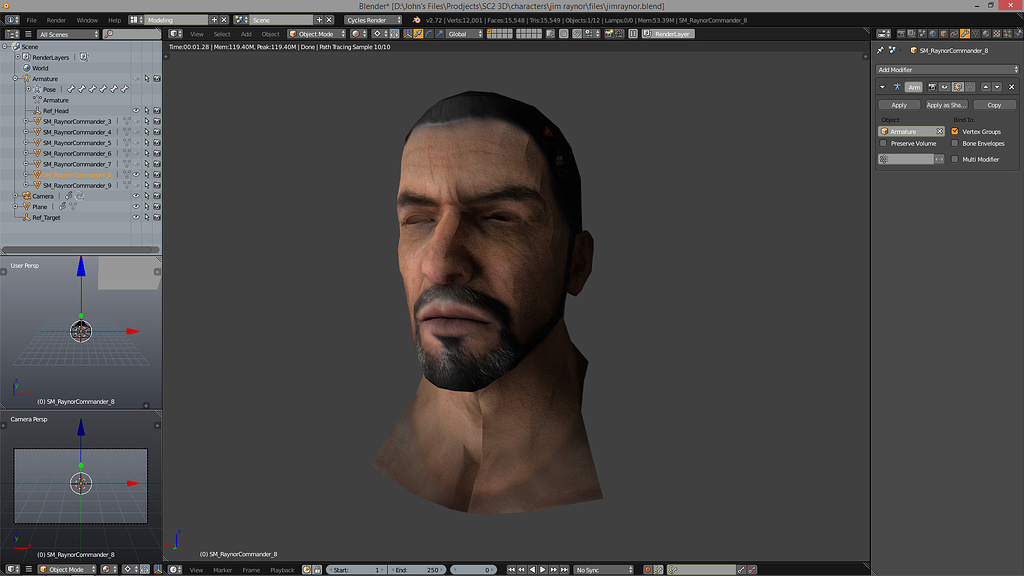This screenshot has width=1024, height=576.
Task: Clear the Armature object field
Action: tap(939, 131)
